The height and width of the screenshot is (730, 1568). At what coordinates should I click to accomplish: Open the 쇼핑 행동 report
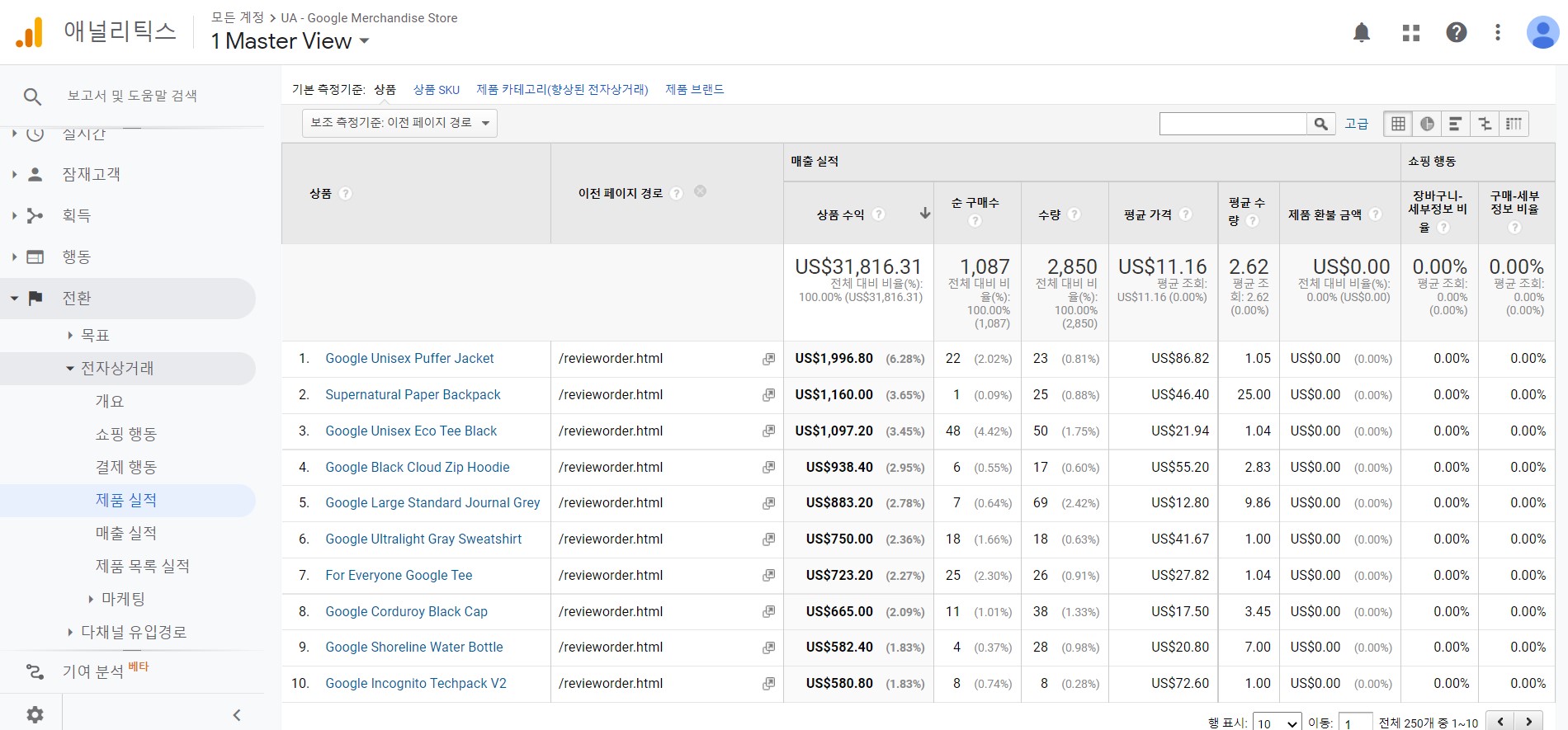coord(125,434)
